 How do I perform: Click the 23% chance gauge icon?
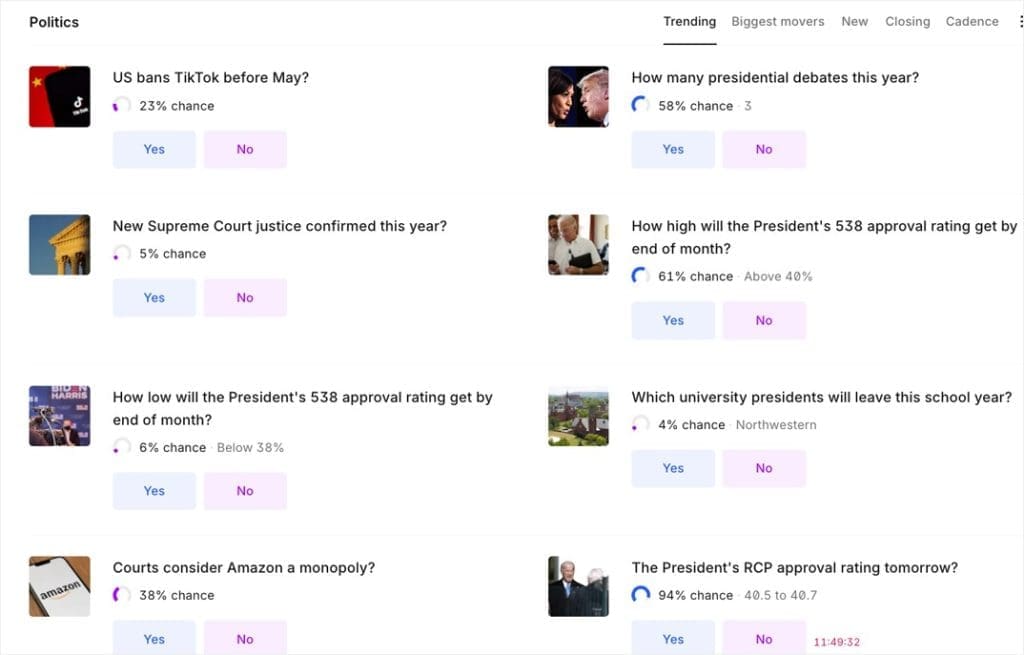(x=121, y=105)
